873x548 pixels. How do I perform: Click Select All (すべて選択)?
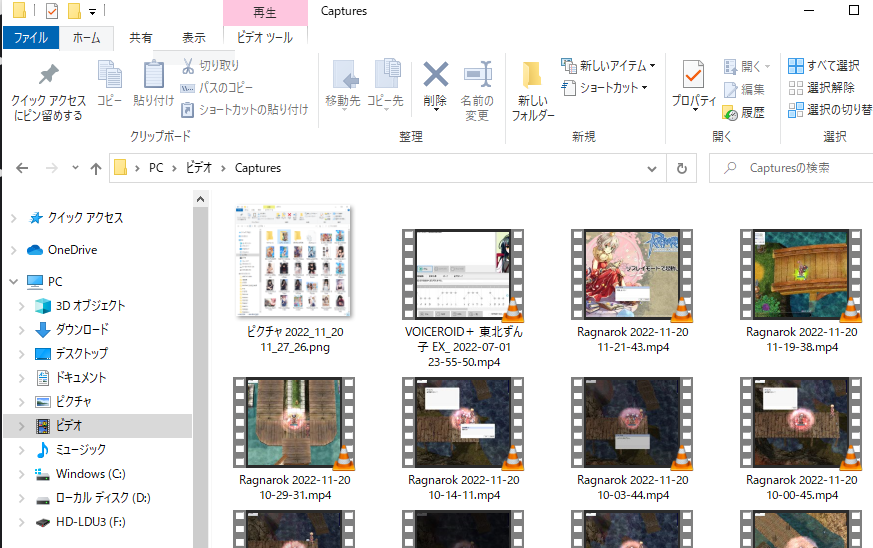[x=824, y=66]
